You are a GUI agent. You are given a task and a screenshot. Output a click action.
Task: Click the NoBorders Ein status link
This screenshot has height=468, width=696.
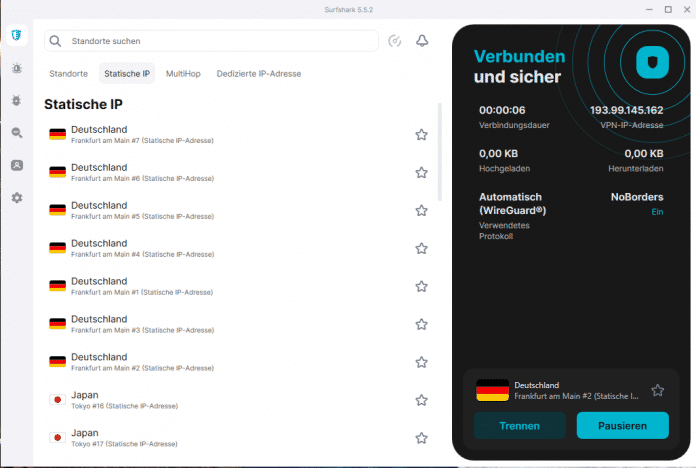tap(657, 212)
